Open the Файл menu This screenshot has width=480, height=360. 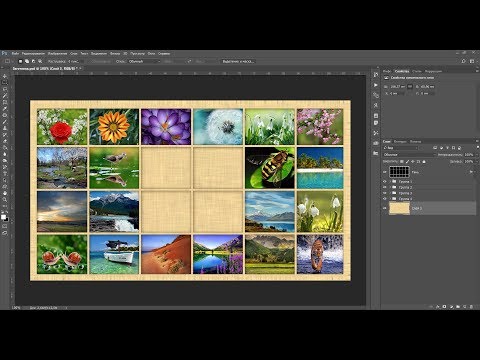click(15, 53)
